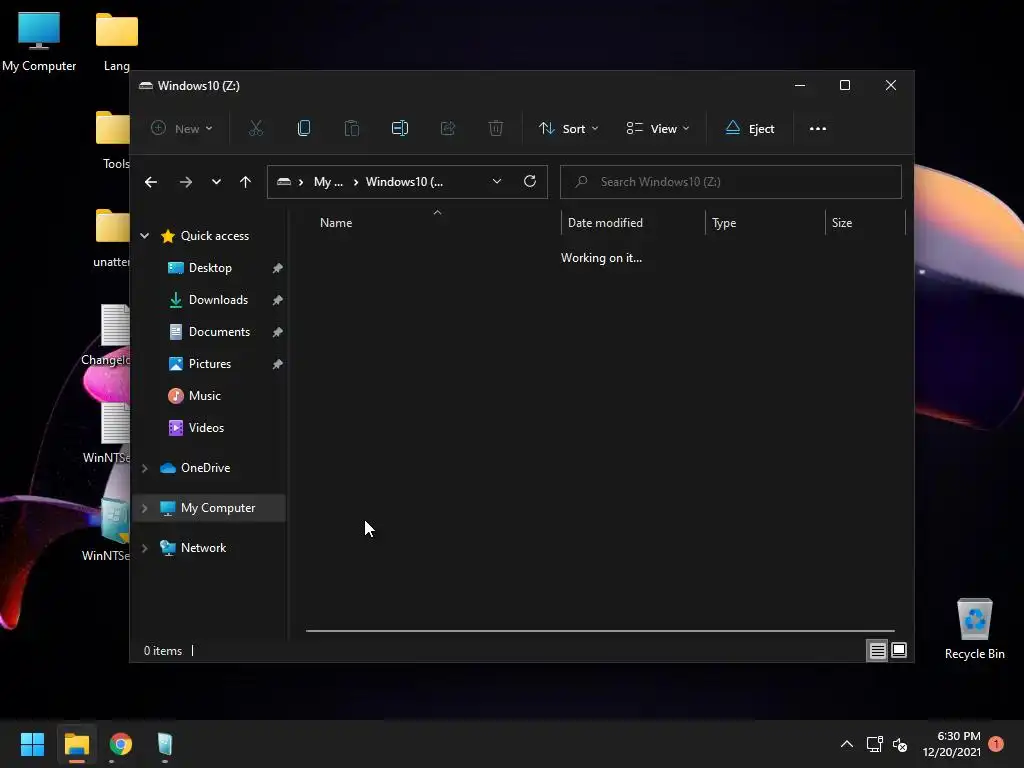Click the 'My ...' breadcrumb segment
Screen dimensions: 1024x768
(328, 182)
